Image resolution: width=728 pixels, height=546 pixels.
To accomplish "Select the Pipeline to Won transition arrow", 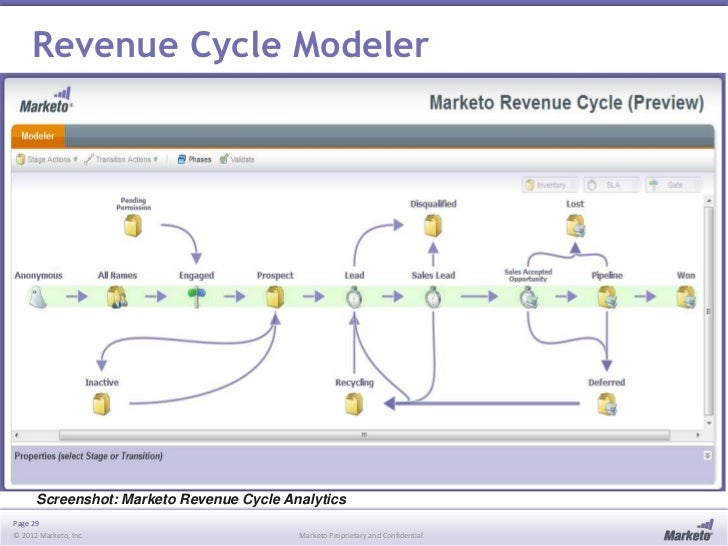I will click(x=645, y=296).
